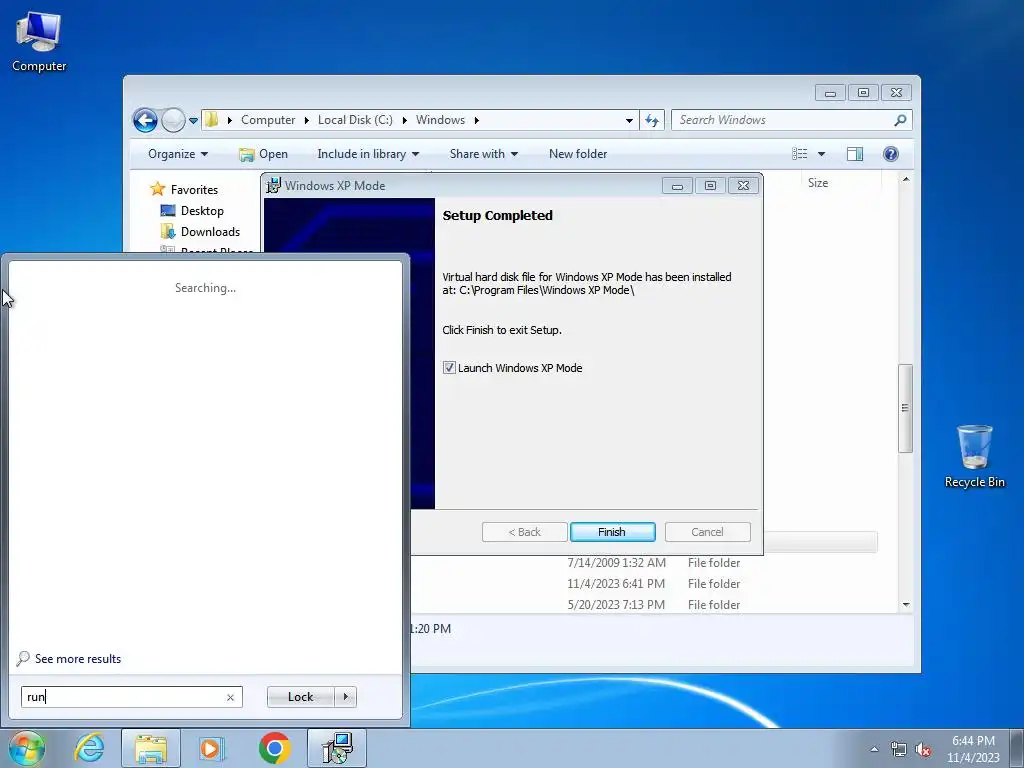Click the Cancel button in setup
1024x768 pixels.
click(707, 532)
